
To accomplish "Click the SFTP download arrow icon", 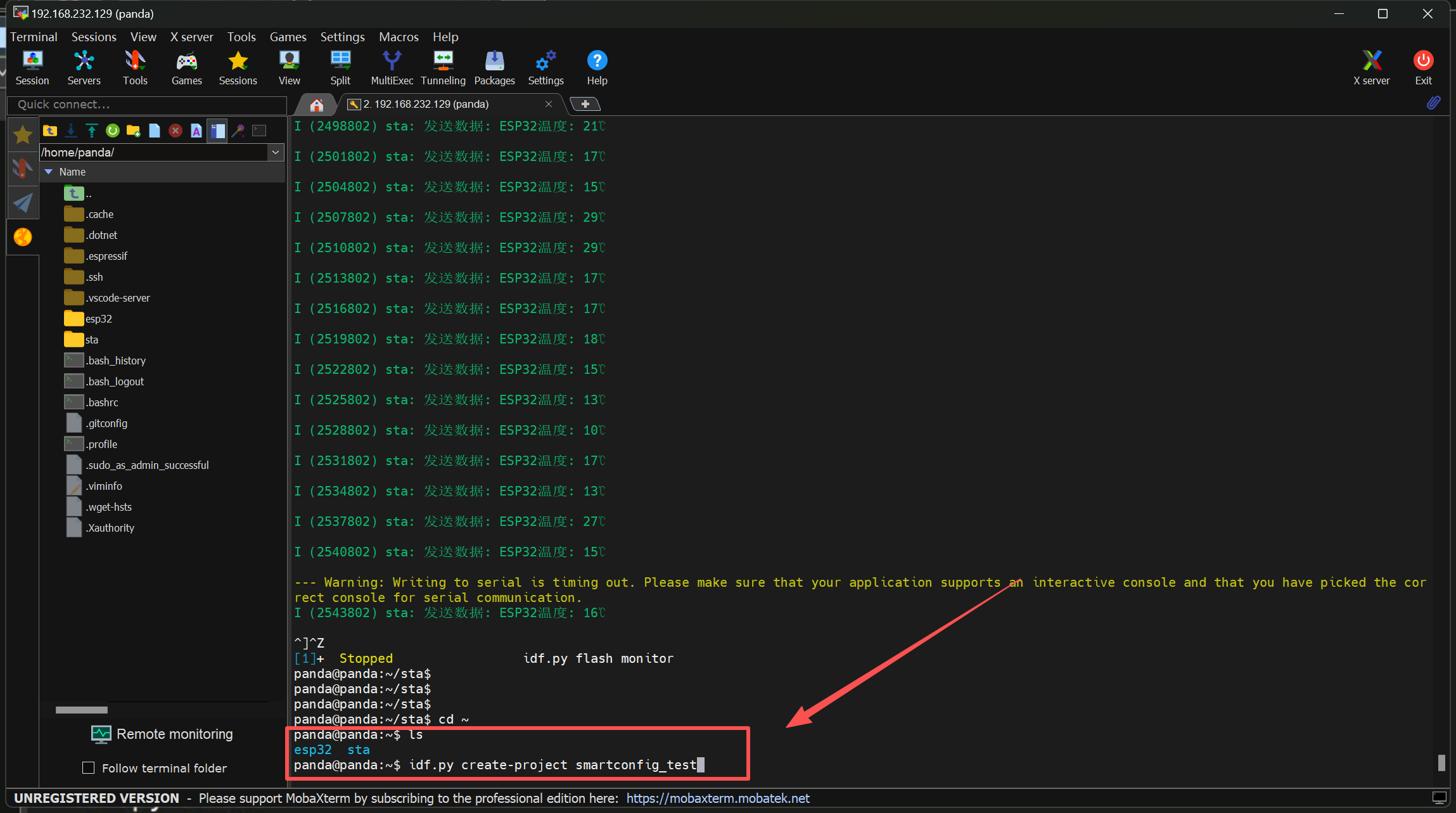I will coord(71,131).
